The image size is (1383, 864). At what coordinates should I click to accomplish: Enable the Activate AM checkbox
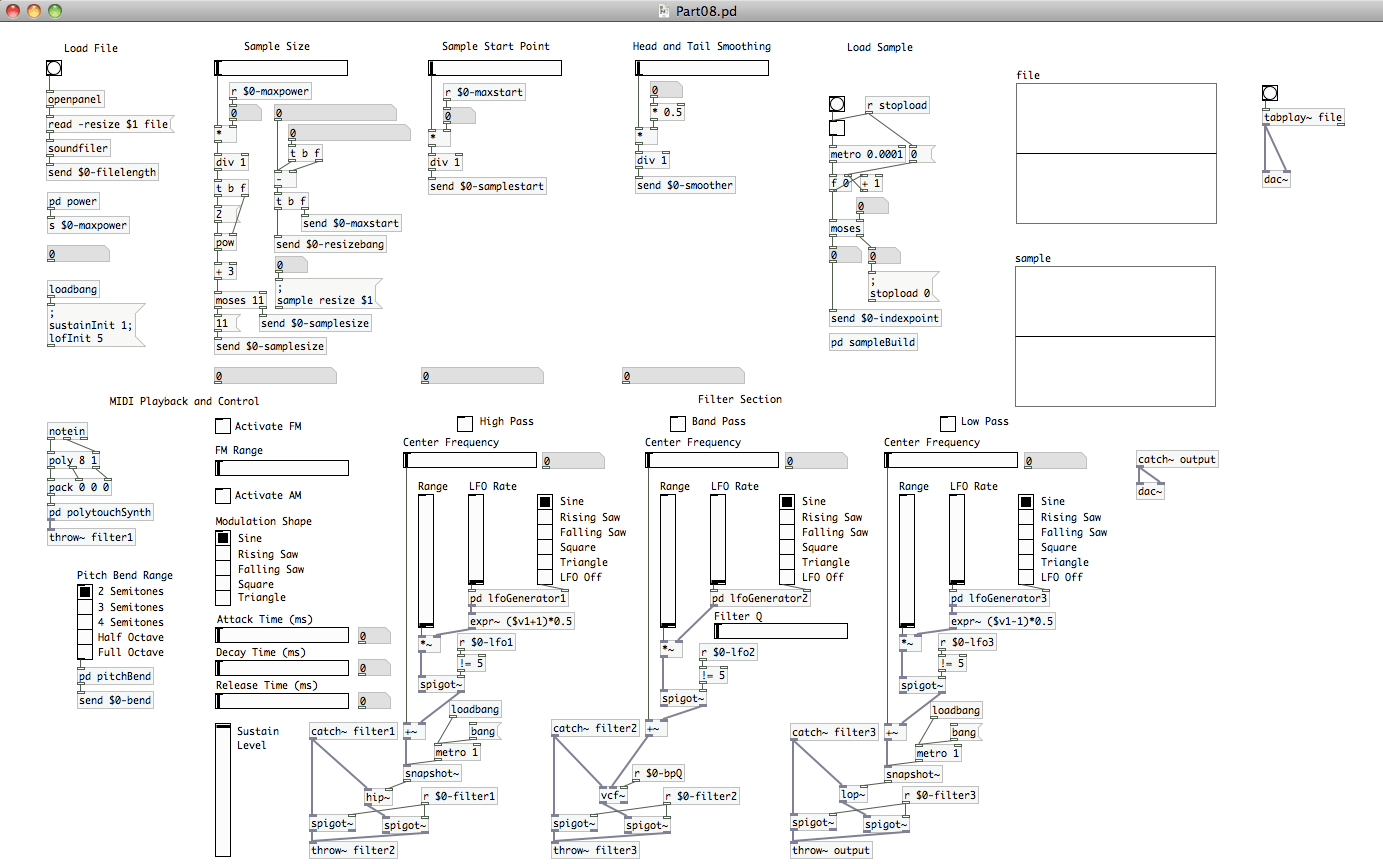(x=223, y=495)
